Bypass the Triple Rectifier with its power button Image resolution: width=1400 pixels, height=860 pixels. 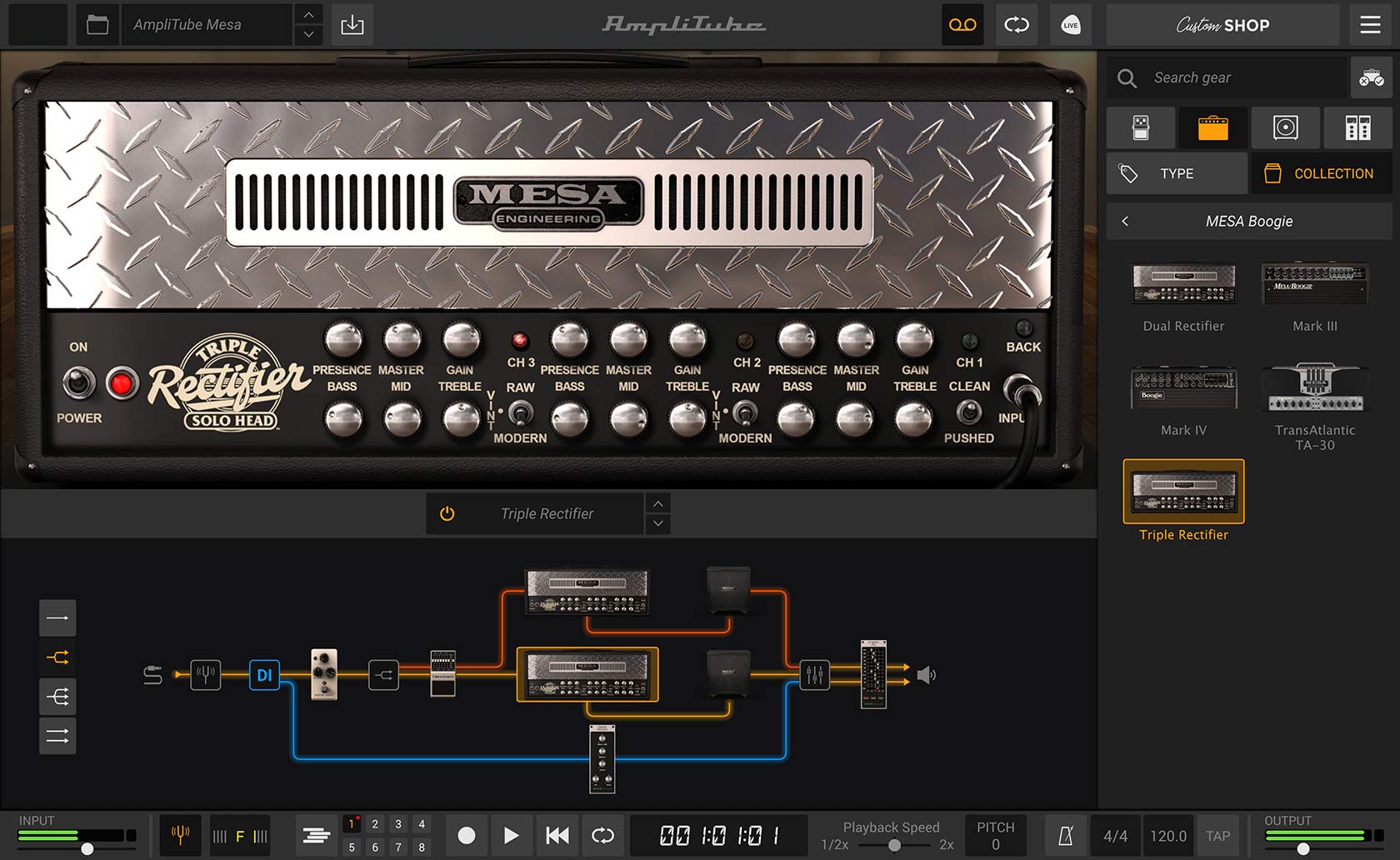pyautogui.click(x=447, y=513)
